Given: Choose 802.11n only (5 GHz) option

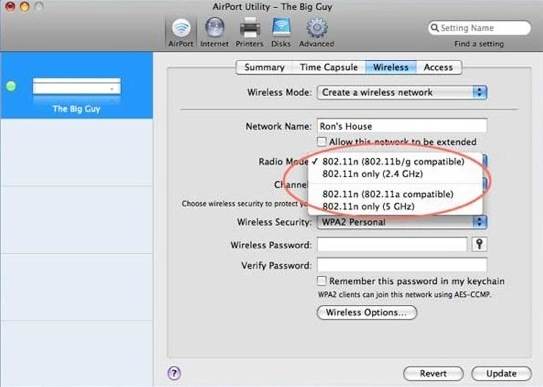Looking at the screenshot, I should click(395, 206).
